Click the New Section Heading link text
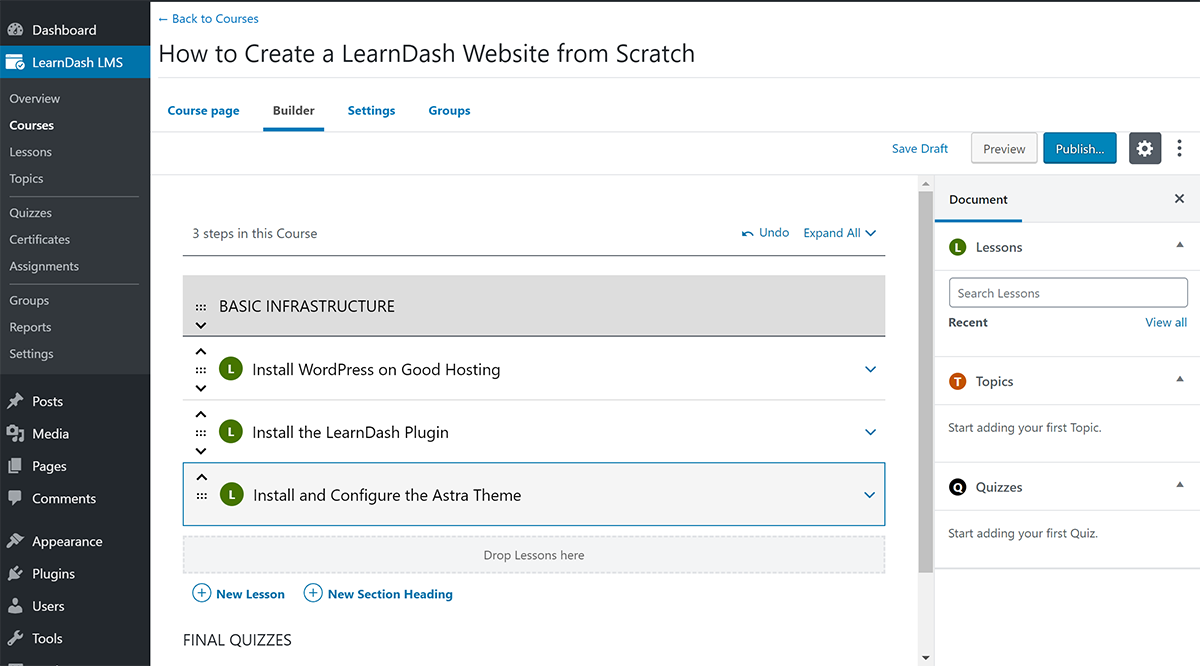Screen dimensions: 1200x666 [x=390, y=594]
